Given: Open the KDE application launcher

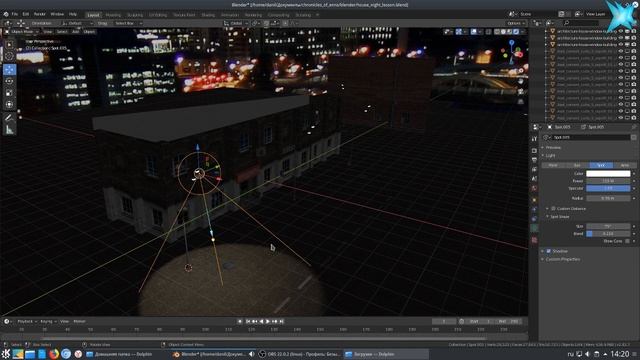Looking at the screenshot, I should coord(6,354).
